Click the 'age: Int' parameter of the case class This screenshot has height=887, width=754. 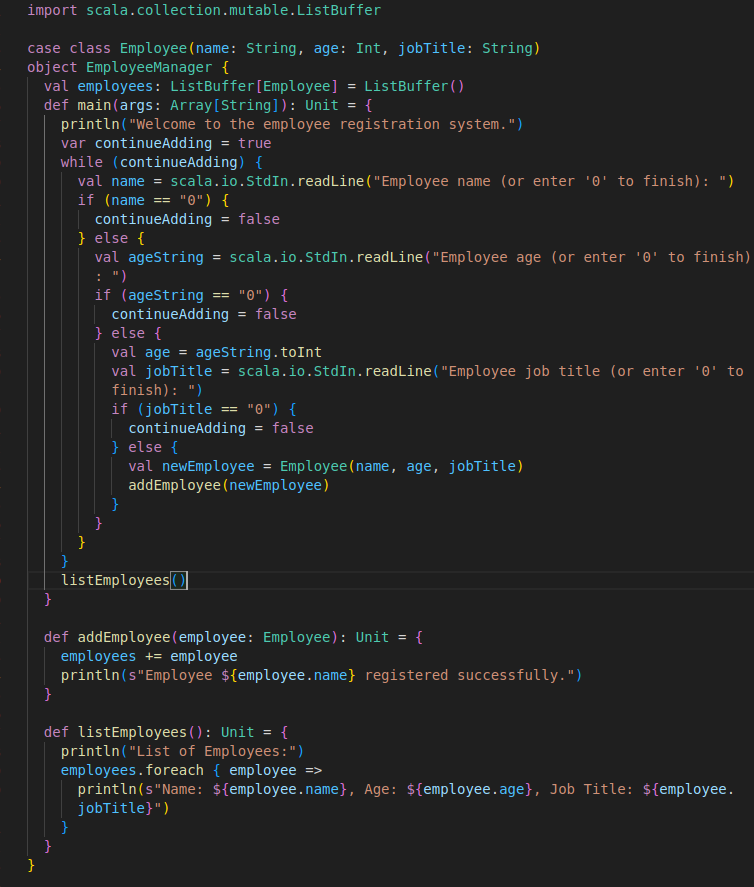click(347, 48)
